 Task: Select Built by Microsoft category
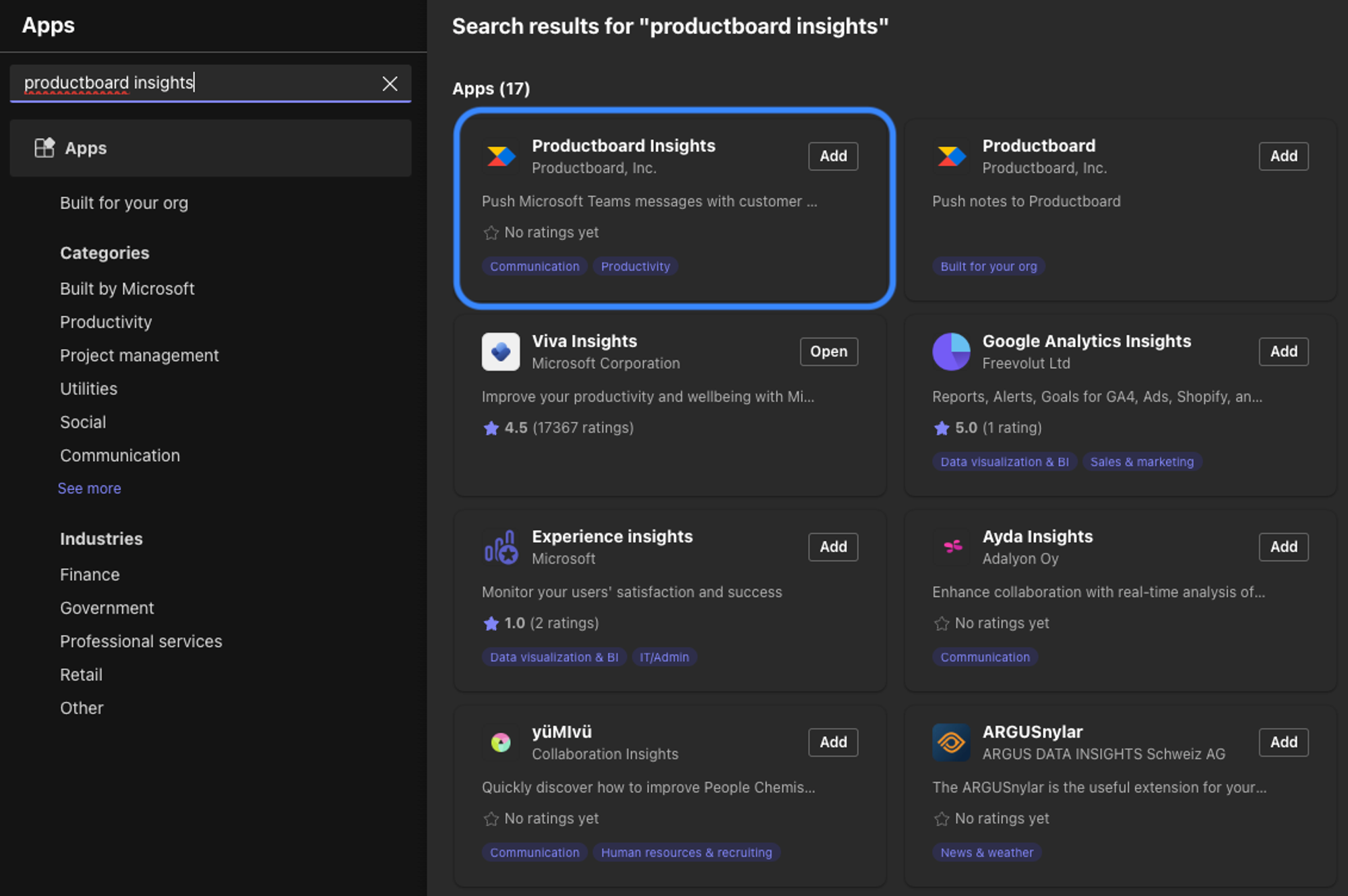127,288
